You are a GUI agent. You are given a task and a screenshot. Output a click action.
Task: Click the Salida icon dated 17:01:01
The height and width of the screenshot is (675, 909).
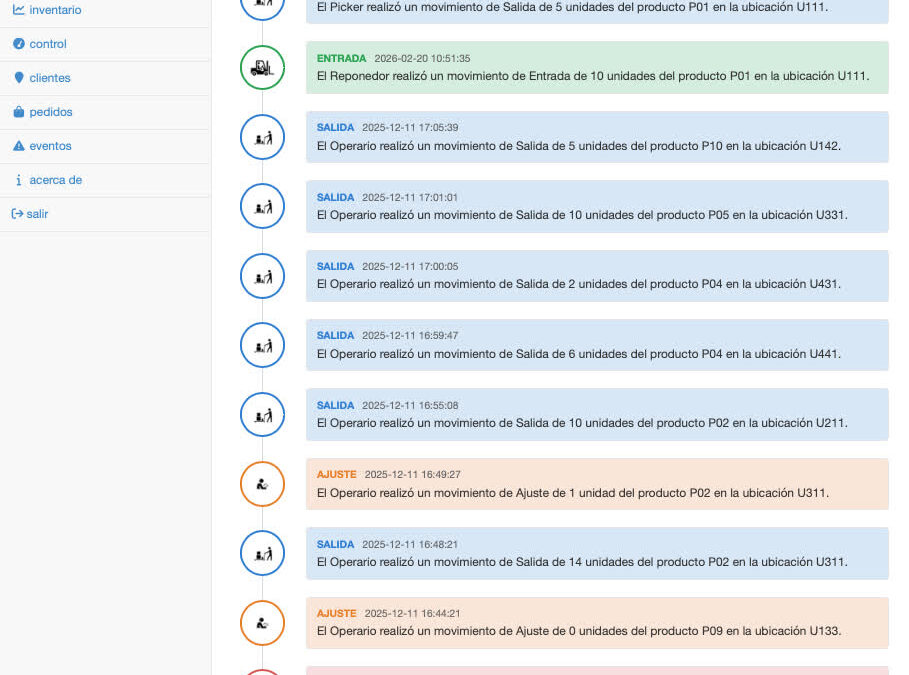[262, 207]
